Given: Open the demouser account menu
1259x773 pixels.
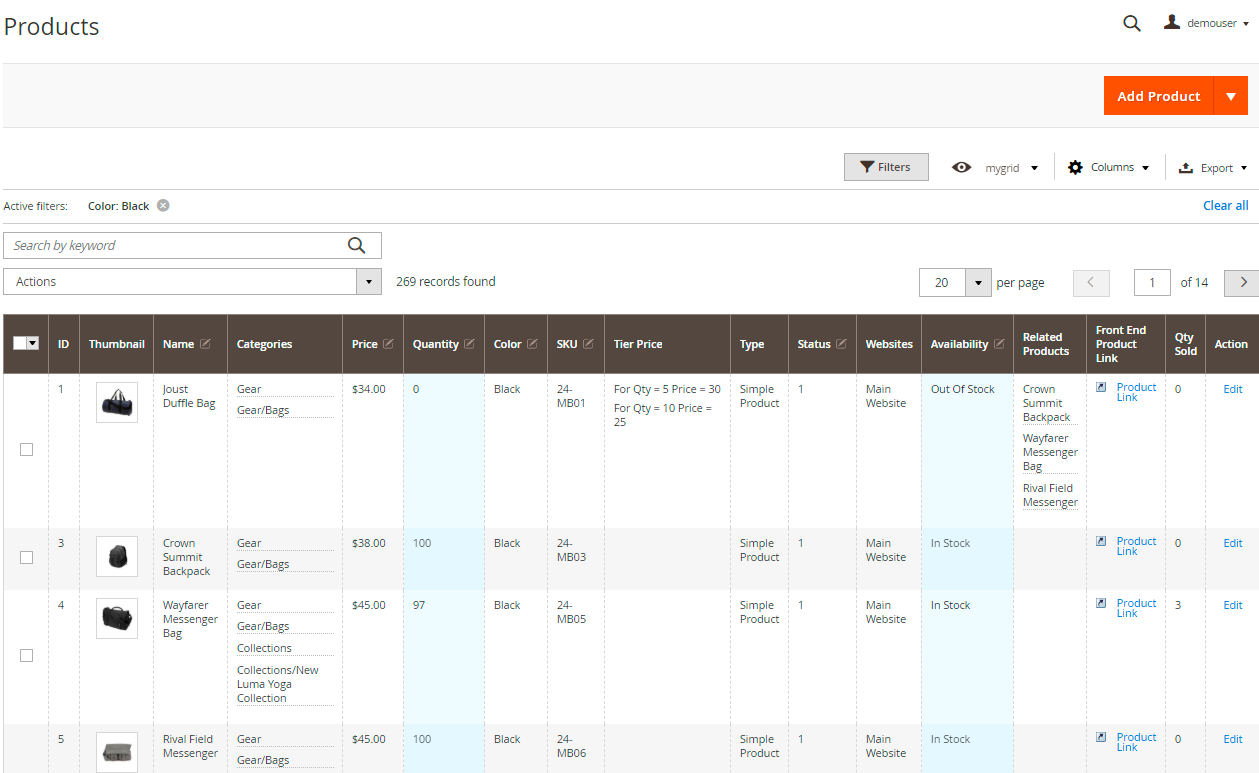Looking at the screenshot, I should [x=1208, y=24].
